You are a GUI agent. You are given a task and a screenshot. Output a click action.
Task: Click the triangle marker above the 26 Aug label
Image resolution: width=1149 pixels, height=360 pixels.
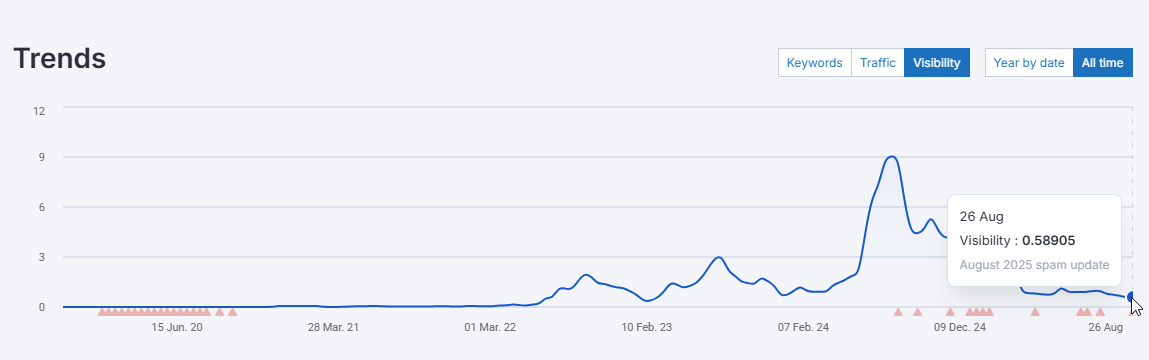point(1099,312)
